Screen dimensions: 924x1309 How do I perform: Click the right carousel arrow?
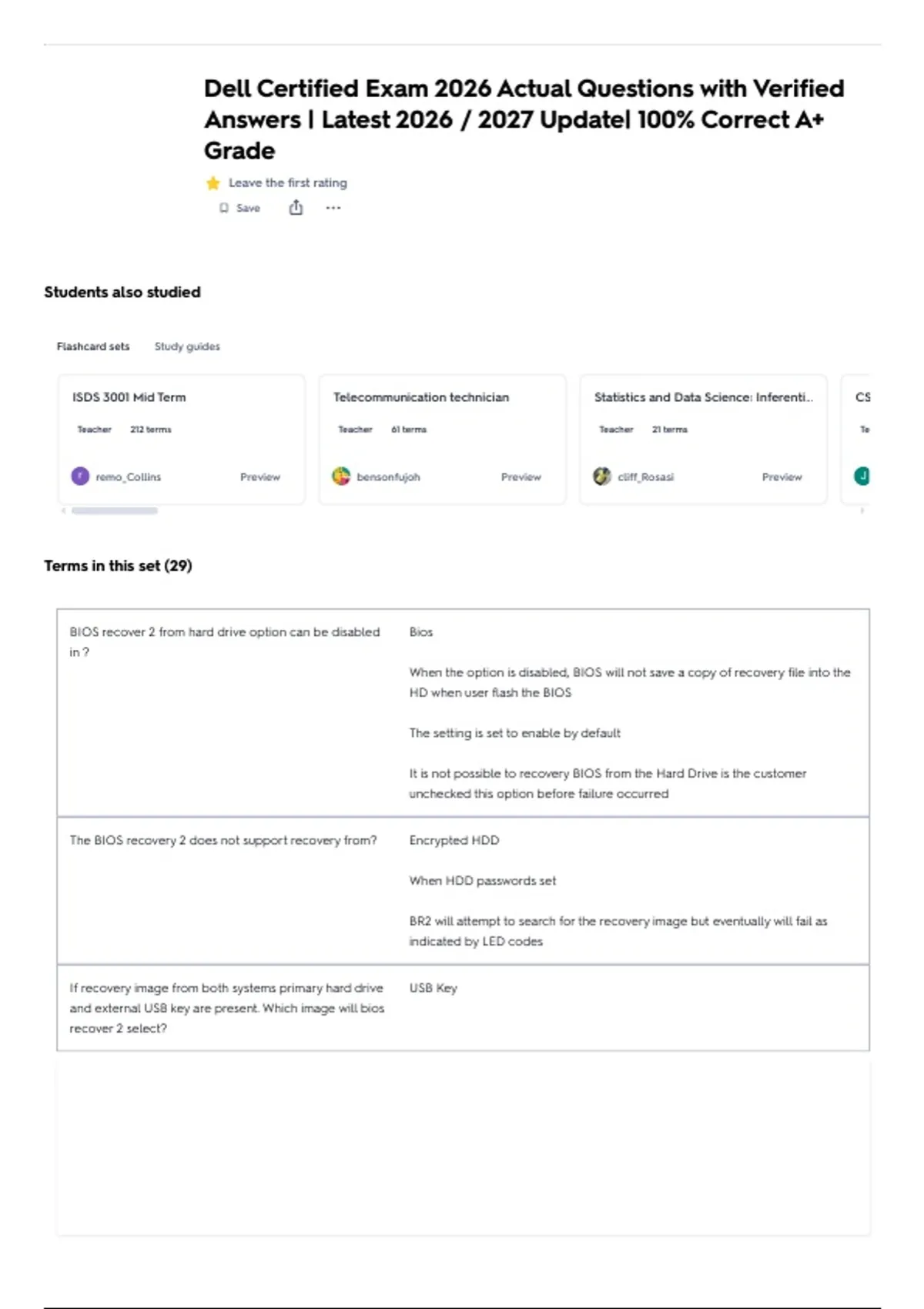point(862,511)
